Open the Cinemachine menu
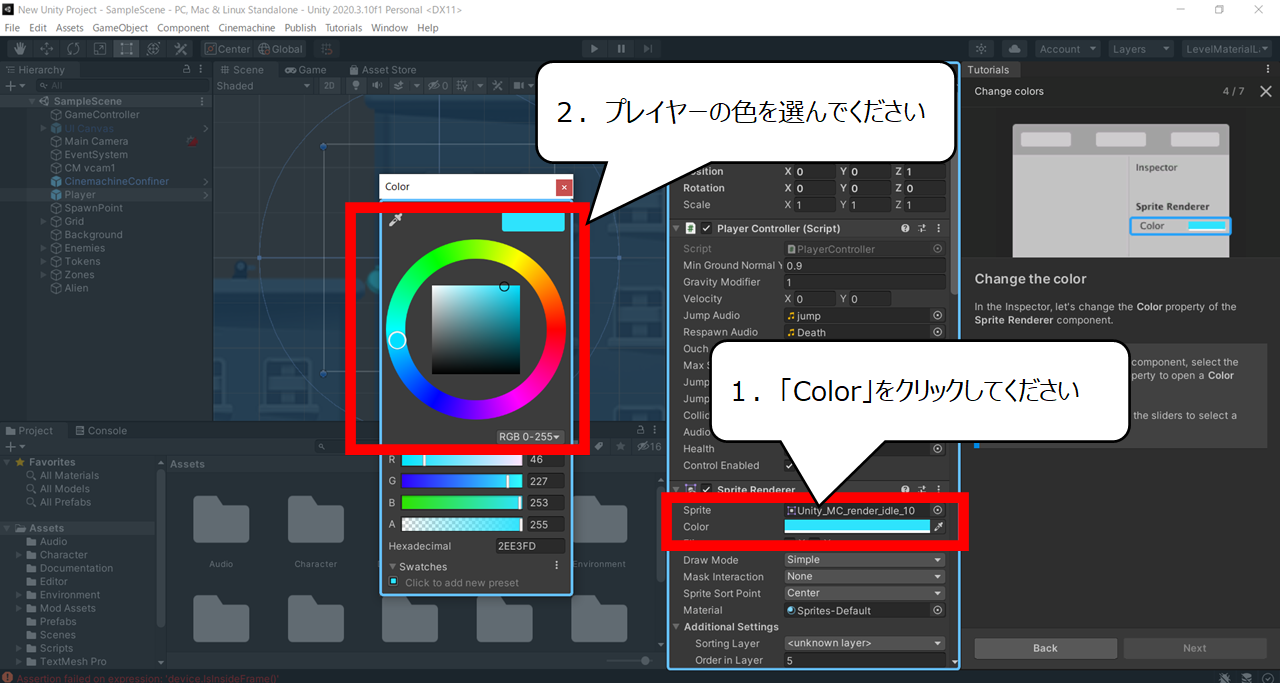Screen dimensions: 1280x683 point(246,28)
